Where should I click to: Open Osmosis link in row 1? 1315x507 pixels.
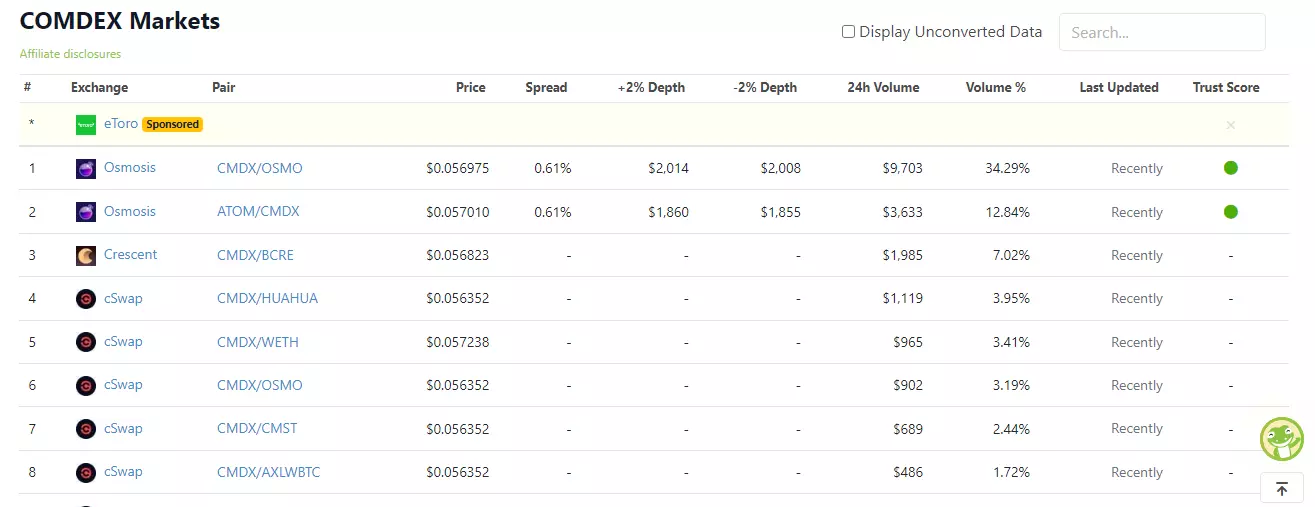130,167
